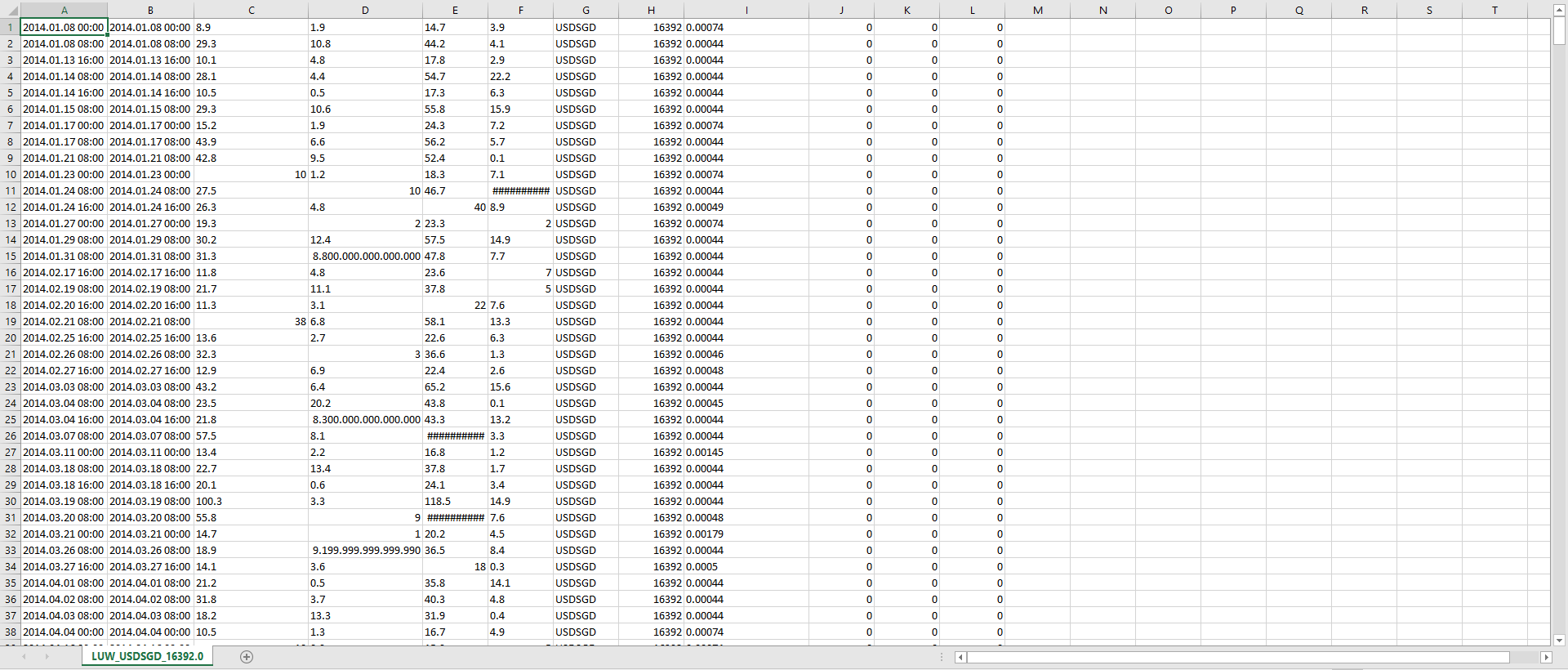Click cell showing 43.9
Image resolution: width=1568 pixels, height=670 pixels.
tap(251, 141)
